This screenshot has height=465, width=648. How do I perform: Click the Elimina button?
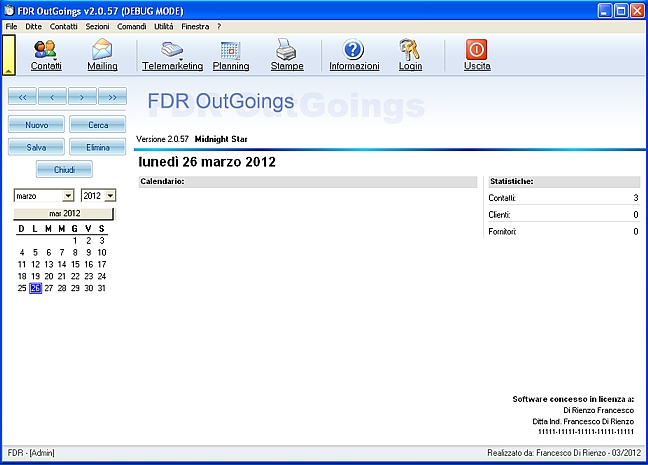pos(98,147)
